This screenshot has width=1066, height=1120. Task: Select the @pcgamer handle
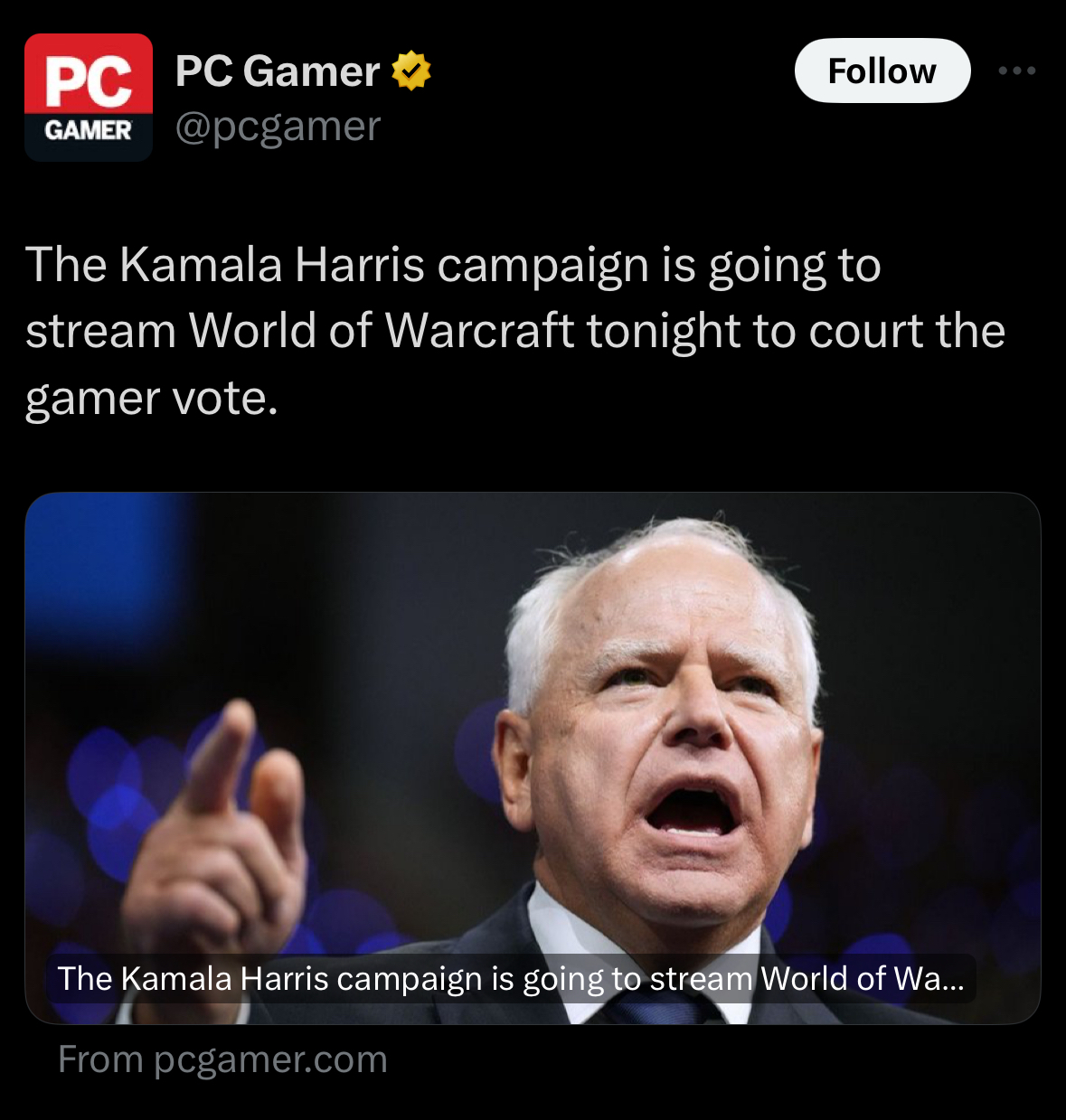pos(278,127)
